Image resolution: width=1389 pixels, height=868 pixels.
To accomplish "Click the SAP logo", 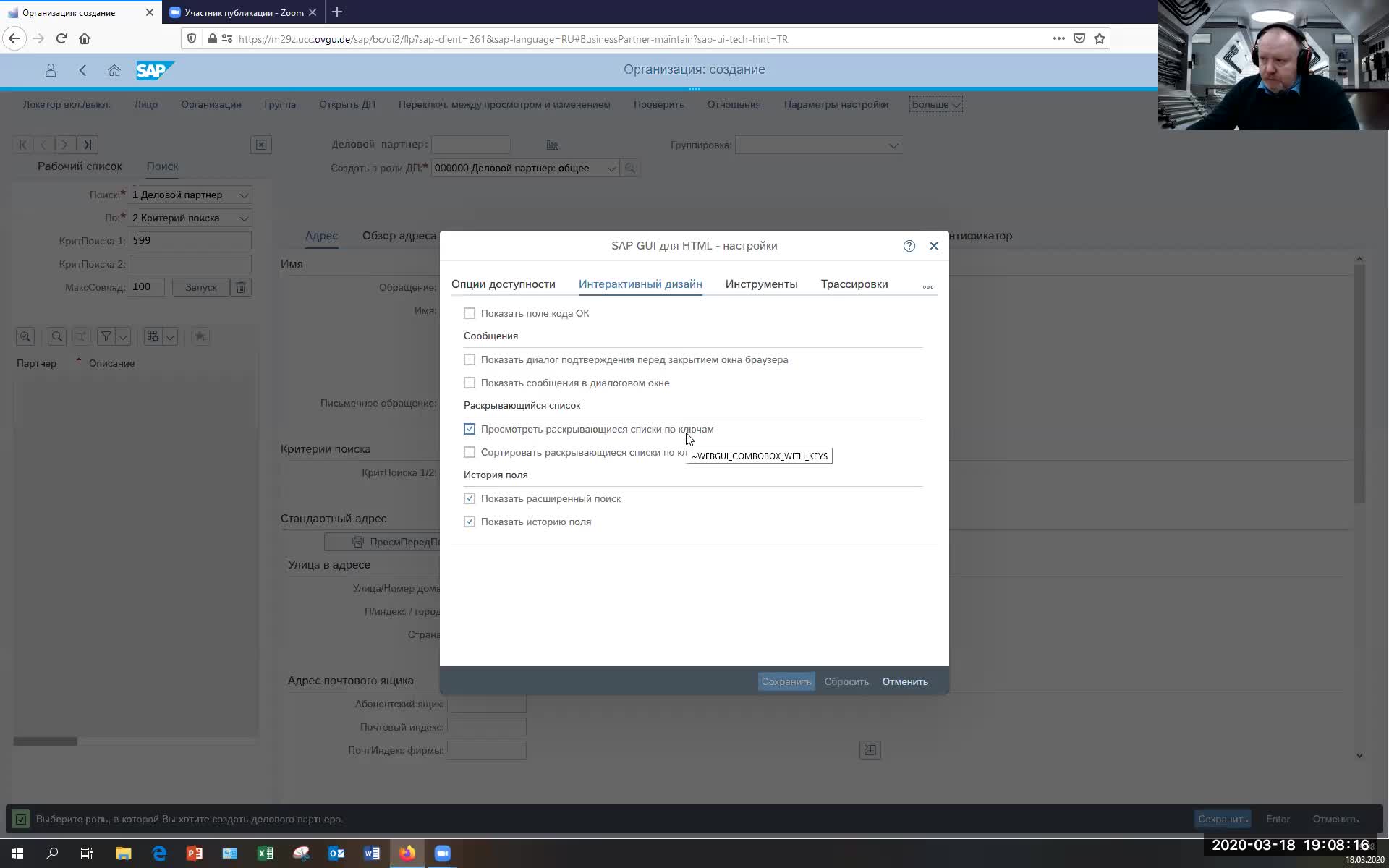I will click(x=155, y=70).
